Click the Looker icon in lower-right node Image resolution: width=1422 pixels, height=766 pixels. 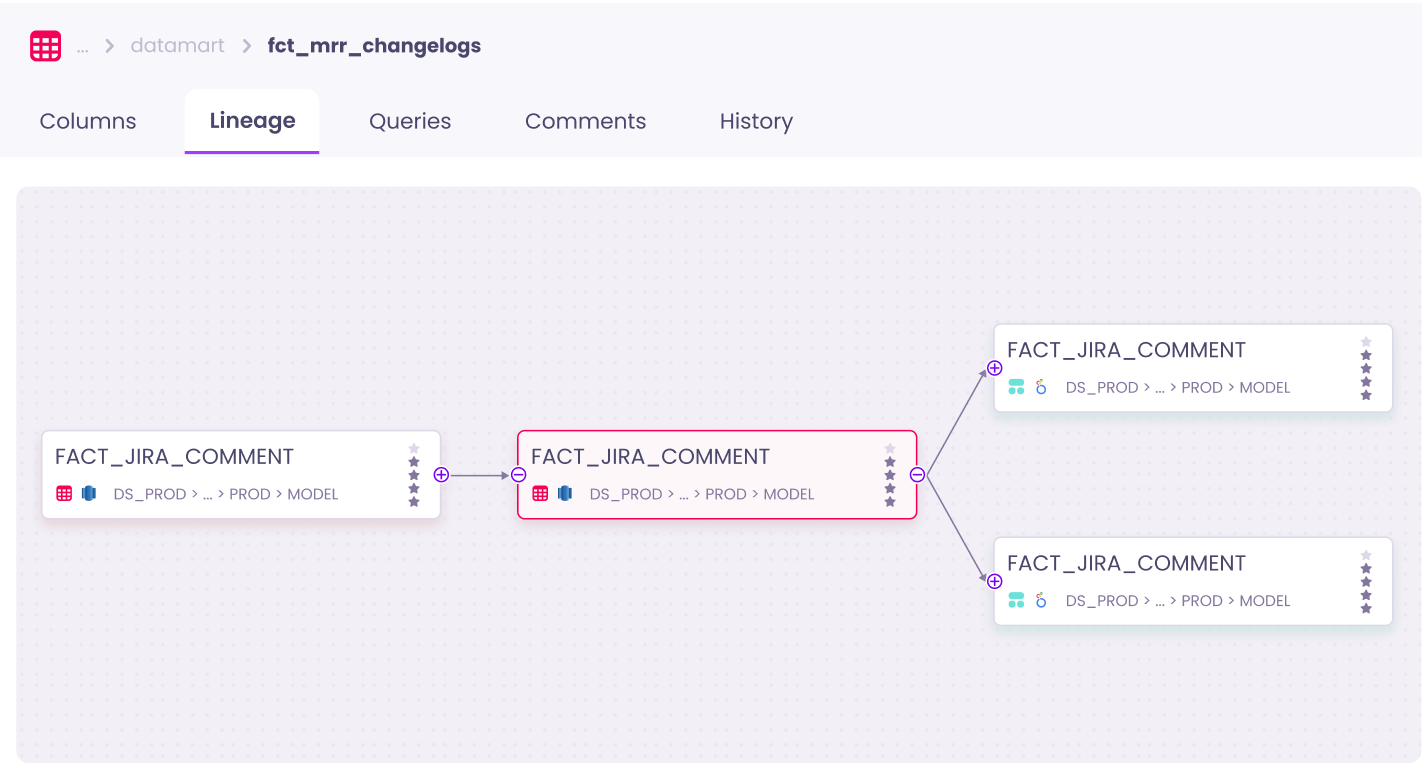click(x=1041, y=600)
